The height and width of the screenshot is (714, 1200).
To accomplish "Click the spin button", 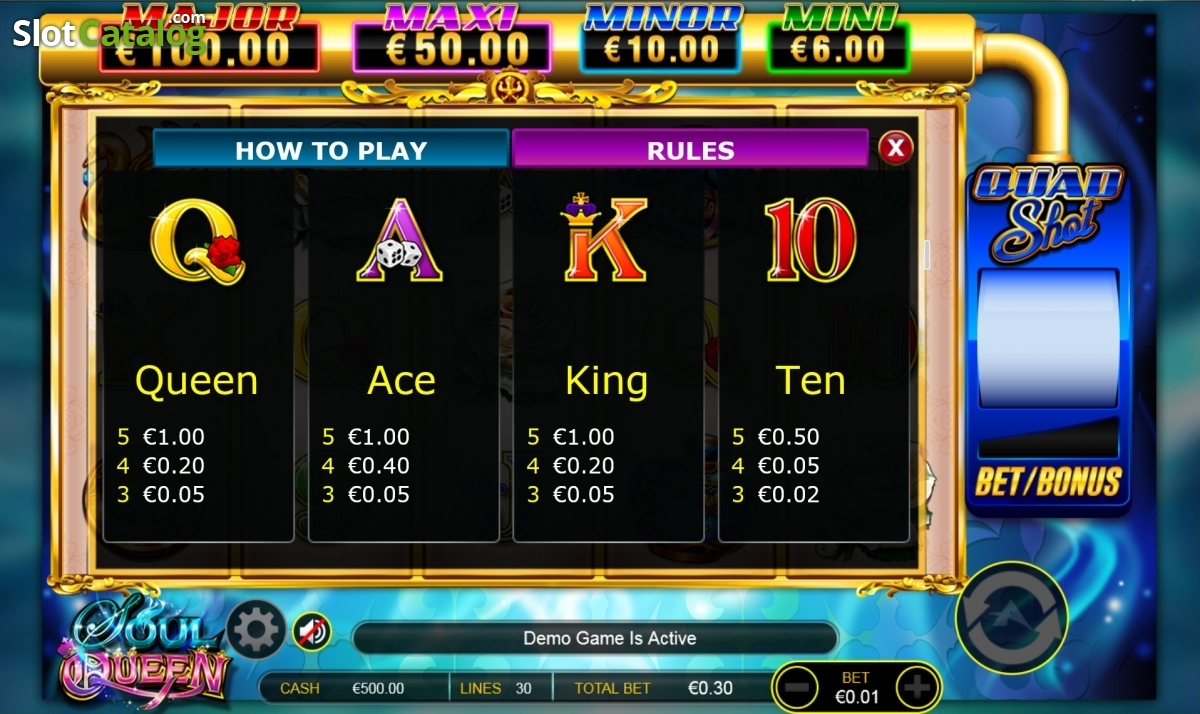I will click(x=1012, y=618).
